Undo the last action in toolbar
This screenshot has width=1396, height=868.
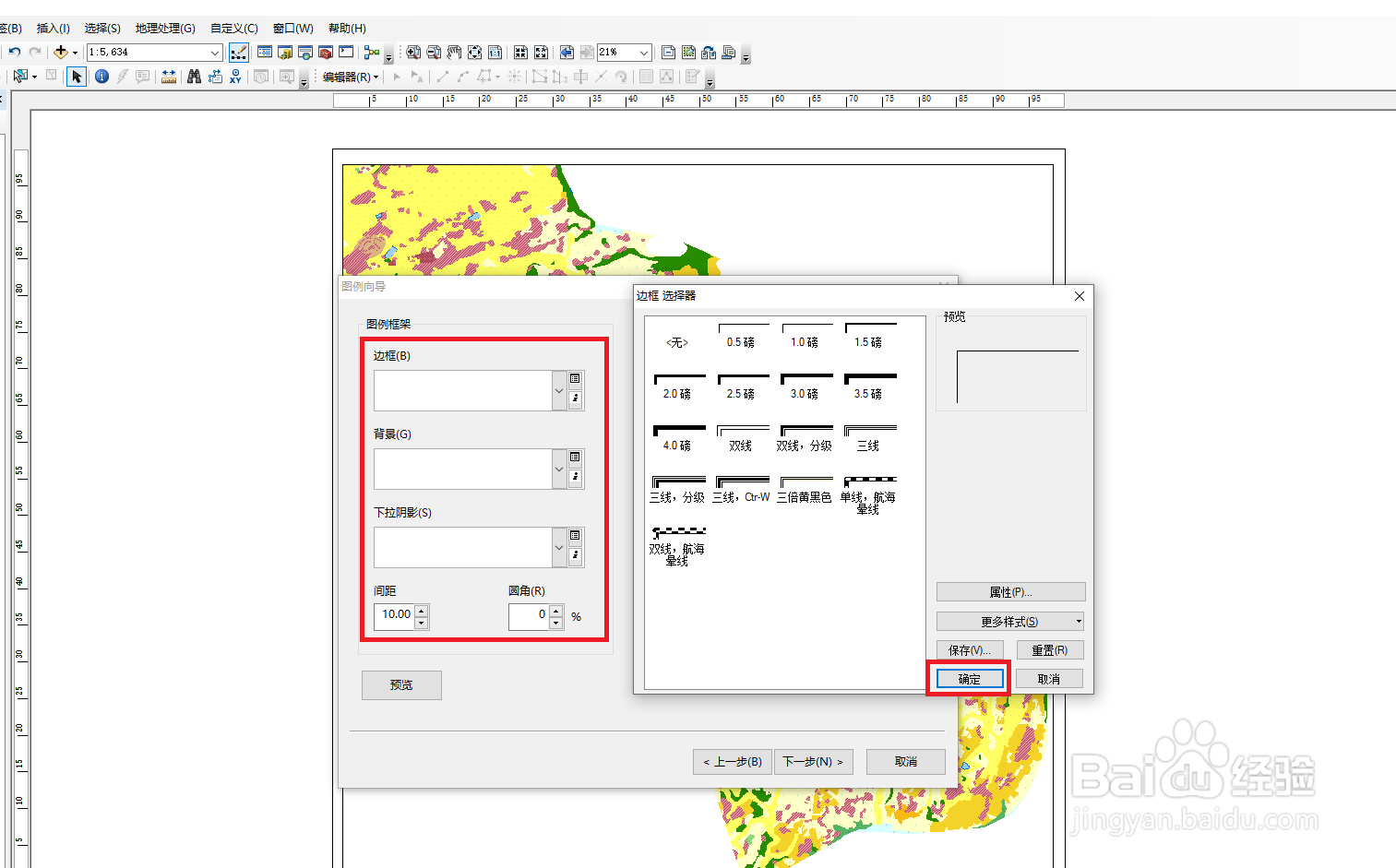[x=15, y=53]
